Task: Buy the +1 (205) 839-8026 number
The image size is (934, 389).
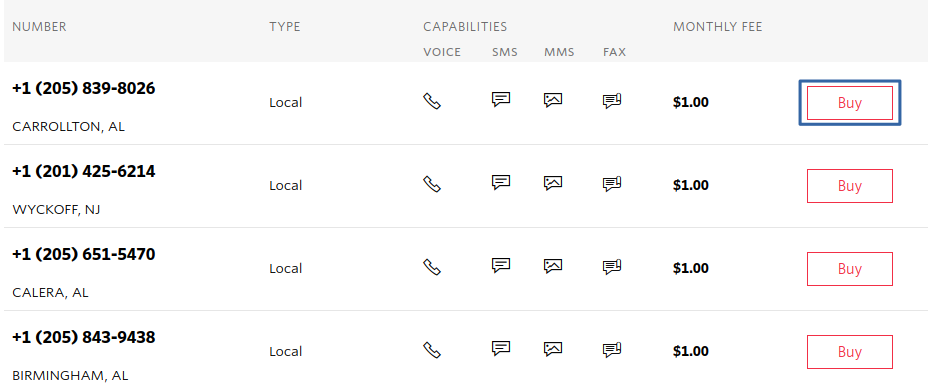Action: click(x=849, y=103)
